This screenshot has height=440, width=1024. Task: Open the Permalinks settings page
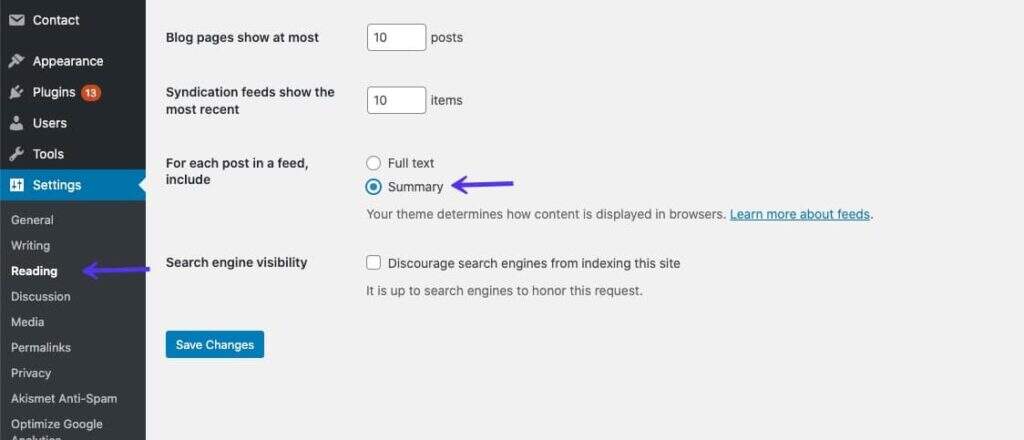click(41, 347)
